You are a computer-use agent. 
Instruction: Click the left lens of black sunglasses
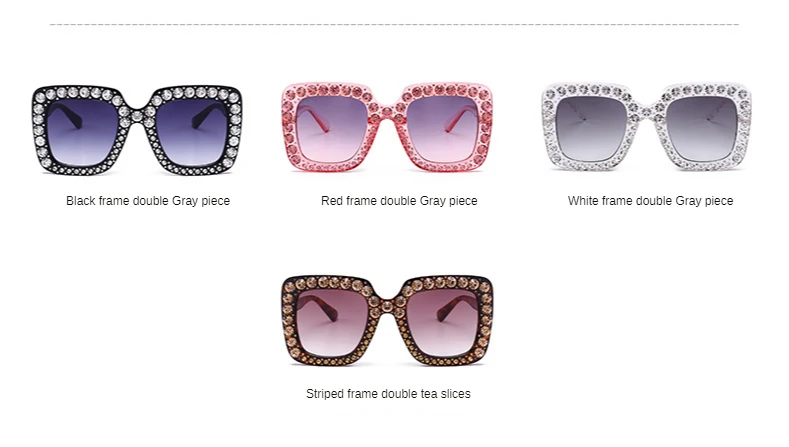coord(83,132)
